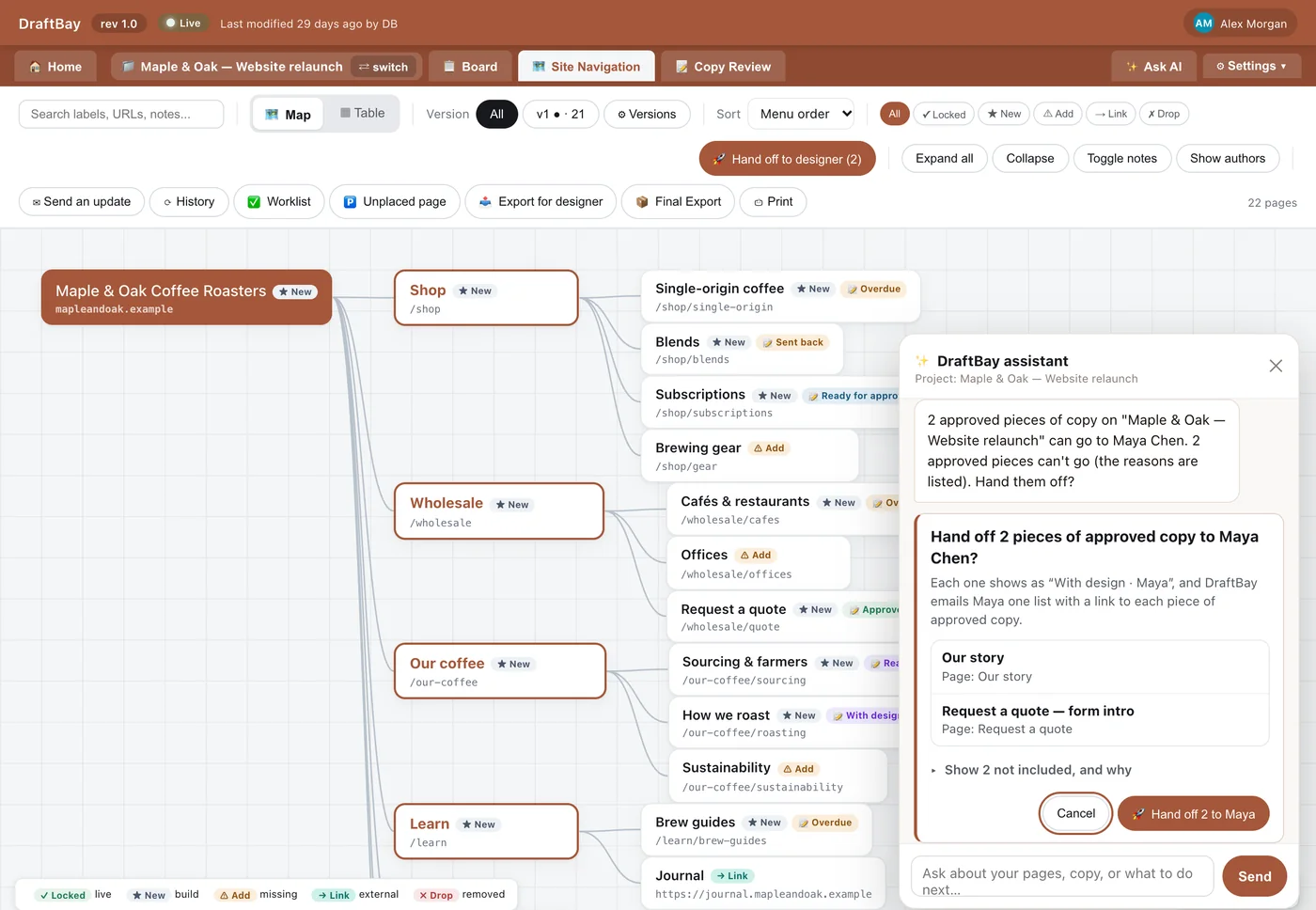Toggle notes visibility

coord(1122,158)
